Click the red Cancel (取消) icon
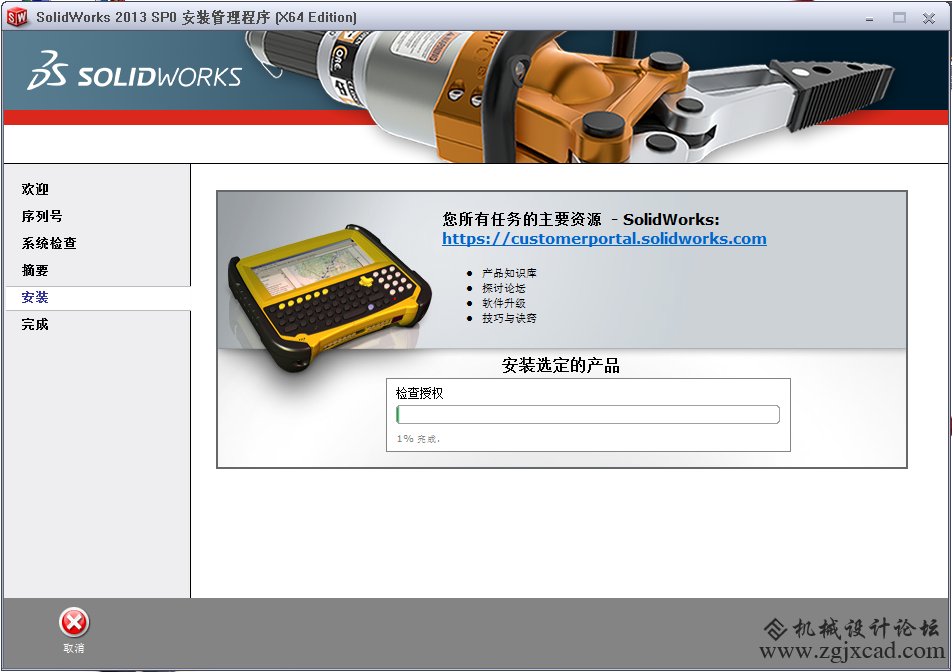The width and height of the screenshot is (952, 672). (x=74, y=622)
